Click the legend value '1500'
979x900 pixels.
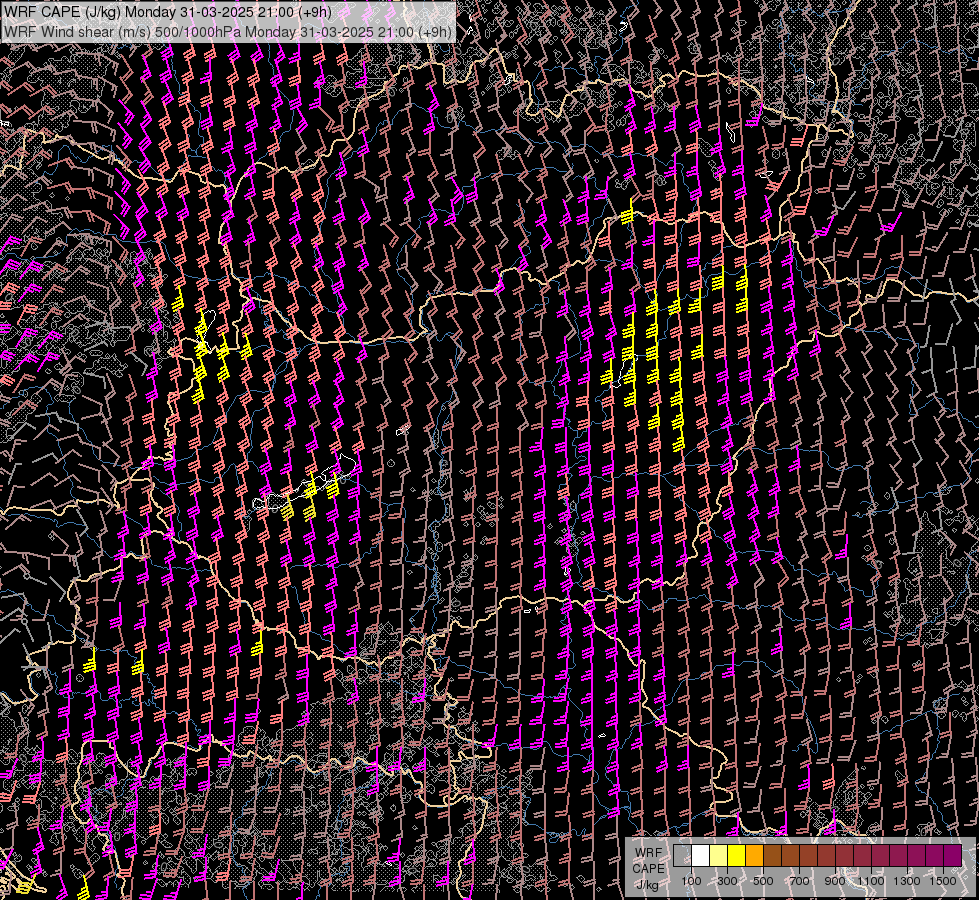[x=943, y=881]
